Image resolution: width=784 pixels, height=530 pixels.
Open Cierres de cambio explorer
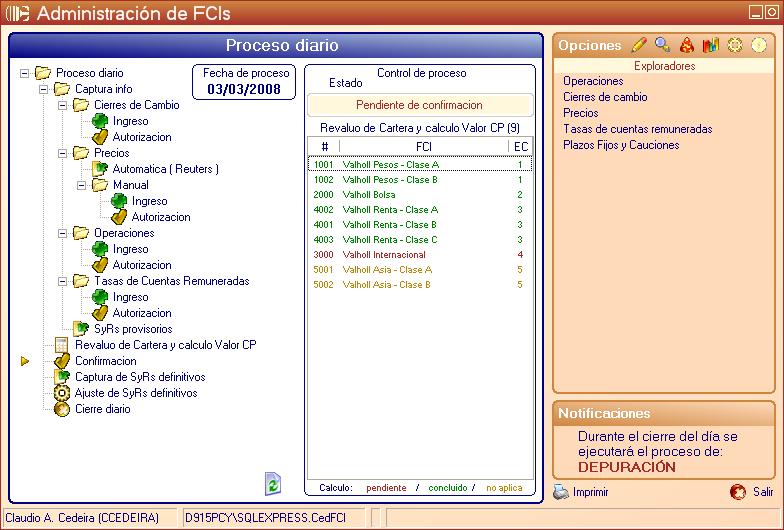(x=605, y=97)
